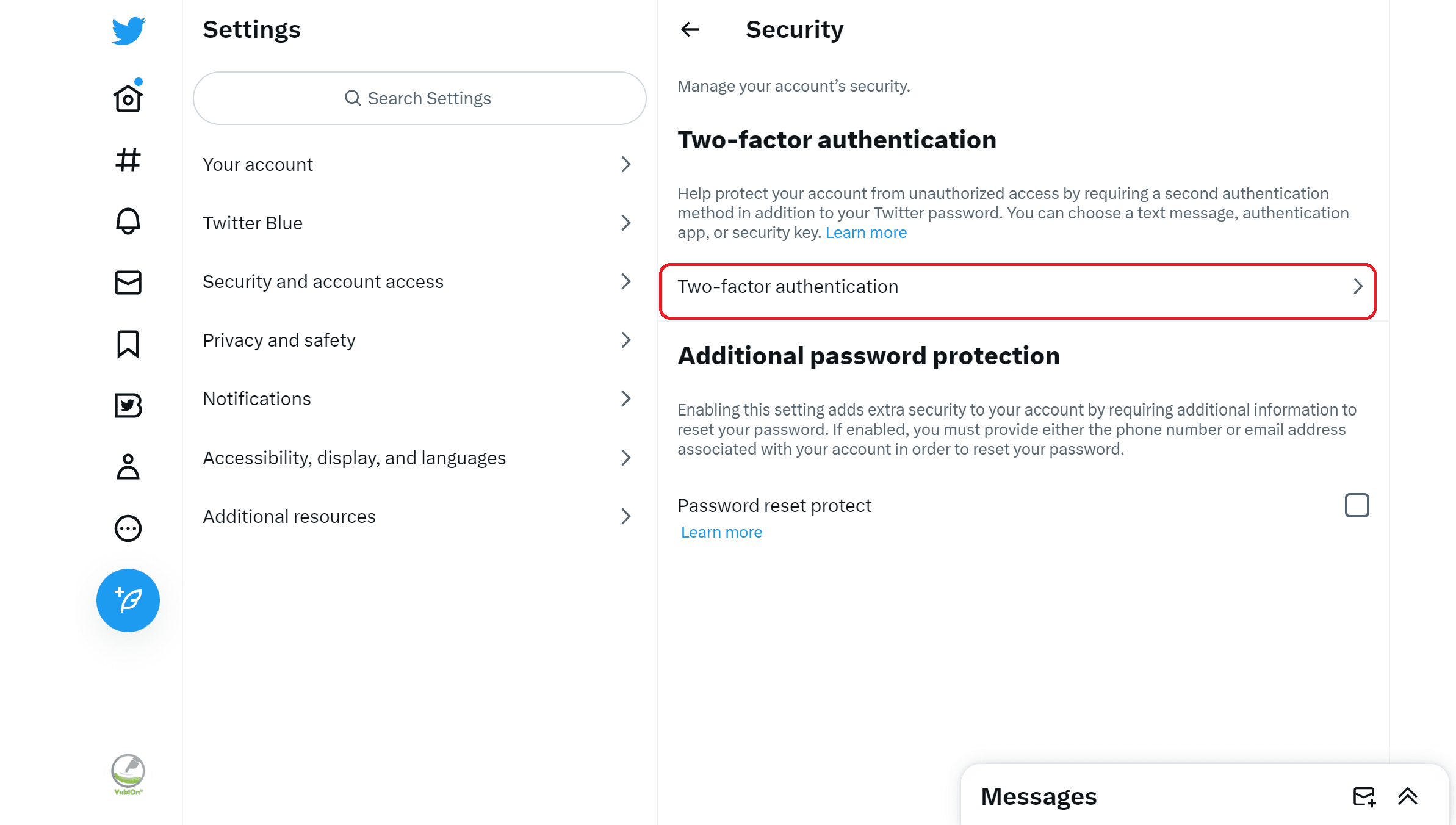Select Security and account access
1456x825 pixels.
pyautogui.click(x=419, y=281)
